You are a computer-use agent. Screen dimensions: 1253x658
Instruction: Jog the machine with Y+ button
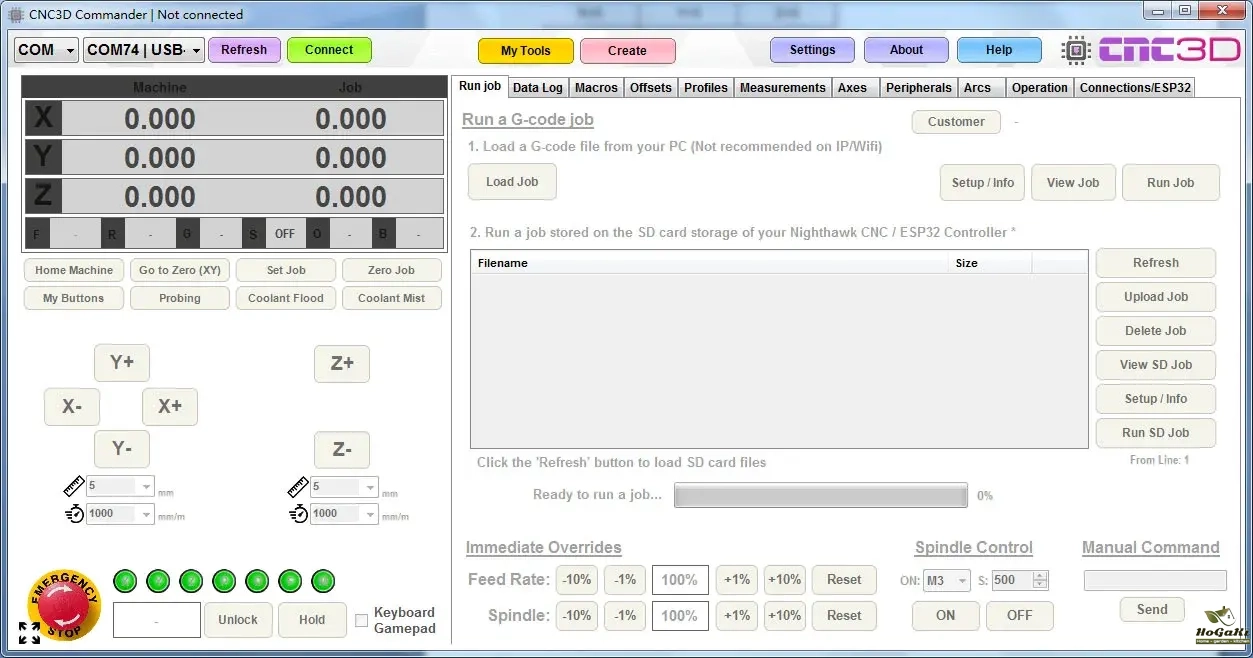(x=122, y=363)
